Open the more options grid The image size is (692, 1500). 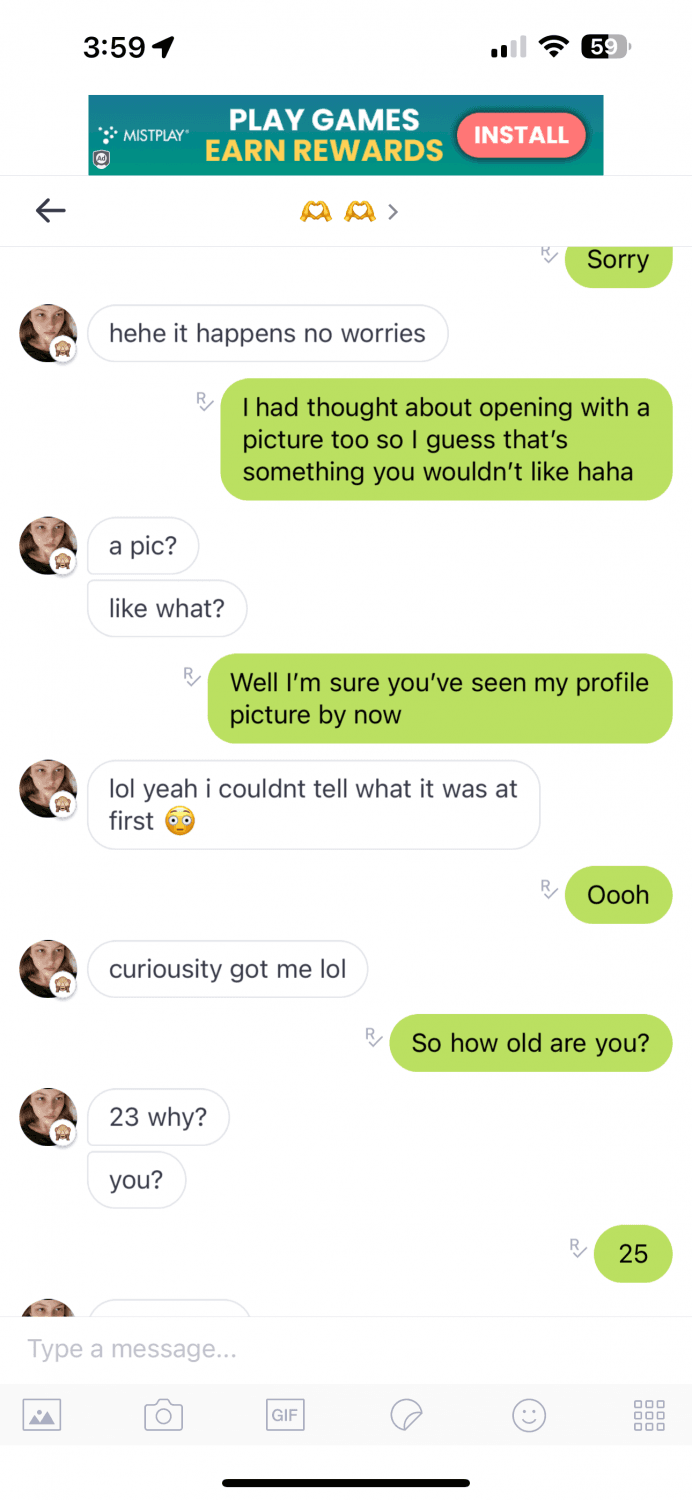coord(648,1415)
